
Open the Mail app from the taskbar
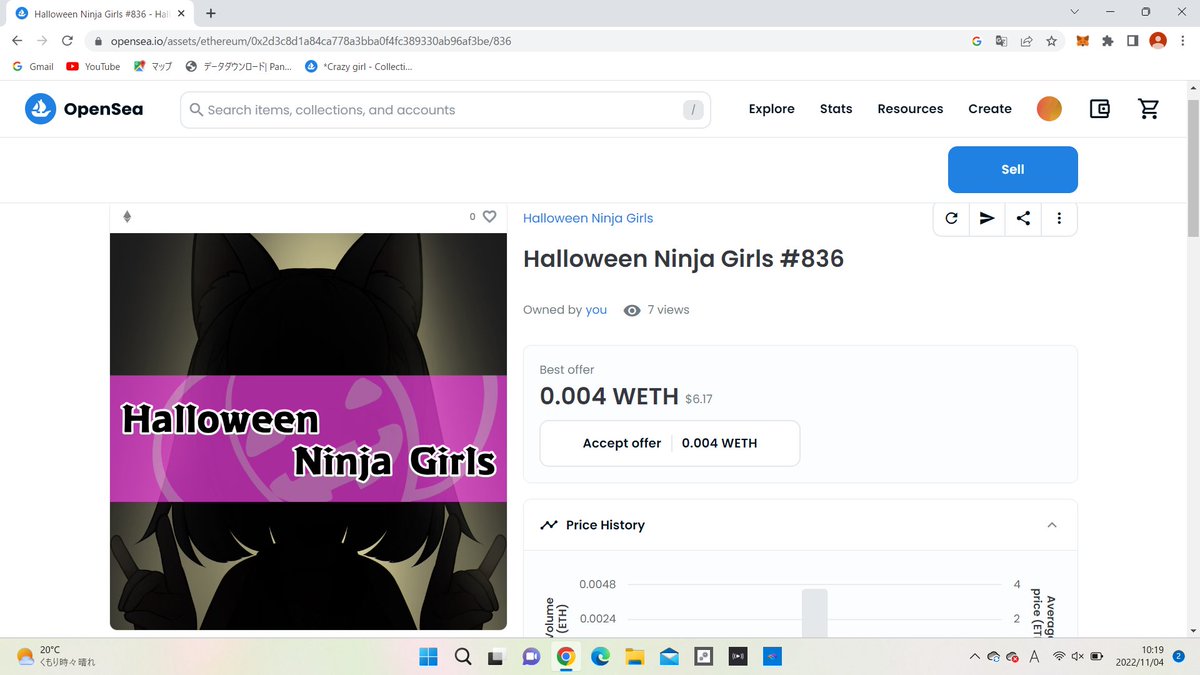coord(669,657)
